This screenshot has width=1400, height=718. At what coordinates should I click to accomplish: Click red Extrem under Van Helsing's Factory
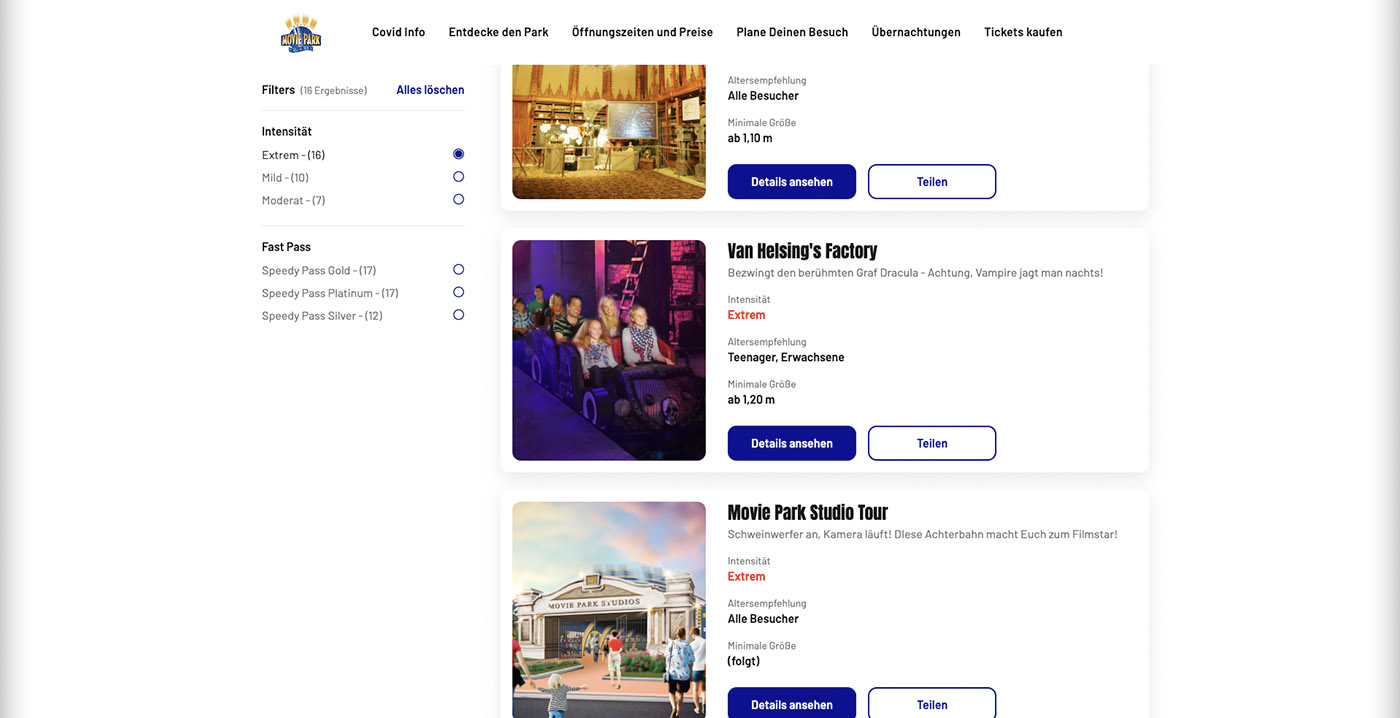(746, 315)
